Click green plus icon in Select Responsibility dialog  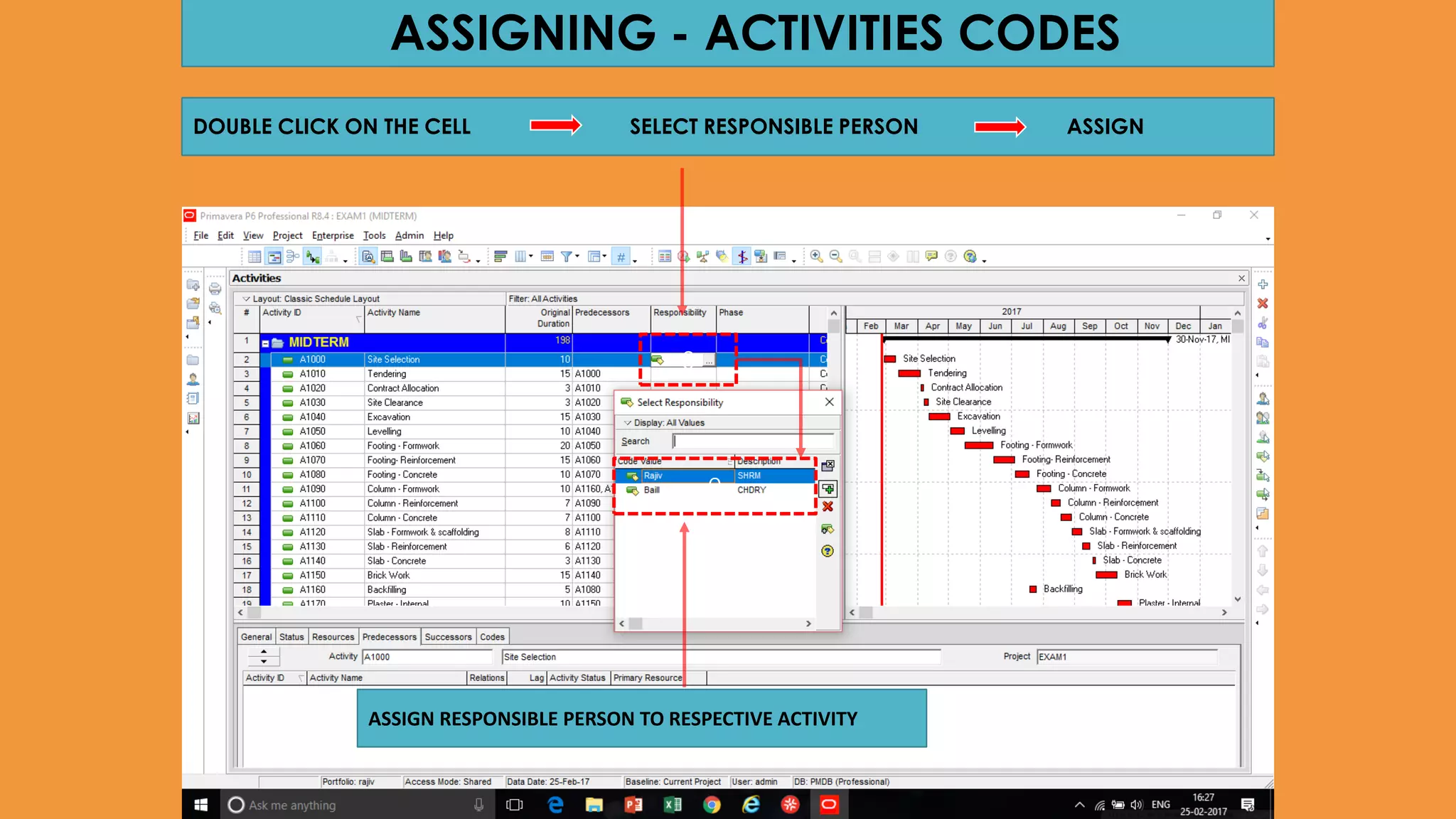(x=828, y=489)
